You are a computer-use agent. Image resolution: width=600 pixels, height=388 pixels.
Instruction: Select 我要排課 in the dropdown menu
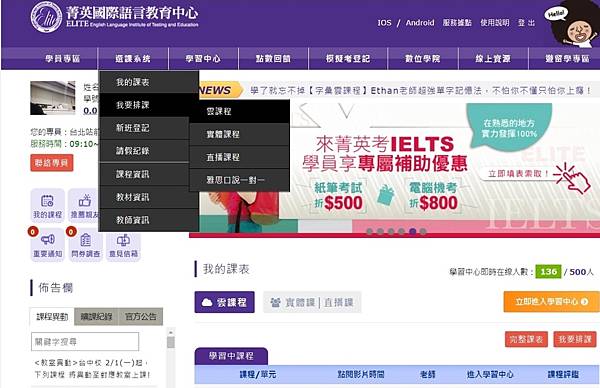[x=149, y=105]
